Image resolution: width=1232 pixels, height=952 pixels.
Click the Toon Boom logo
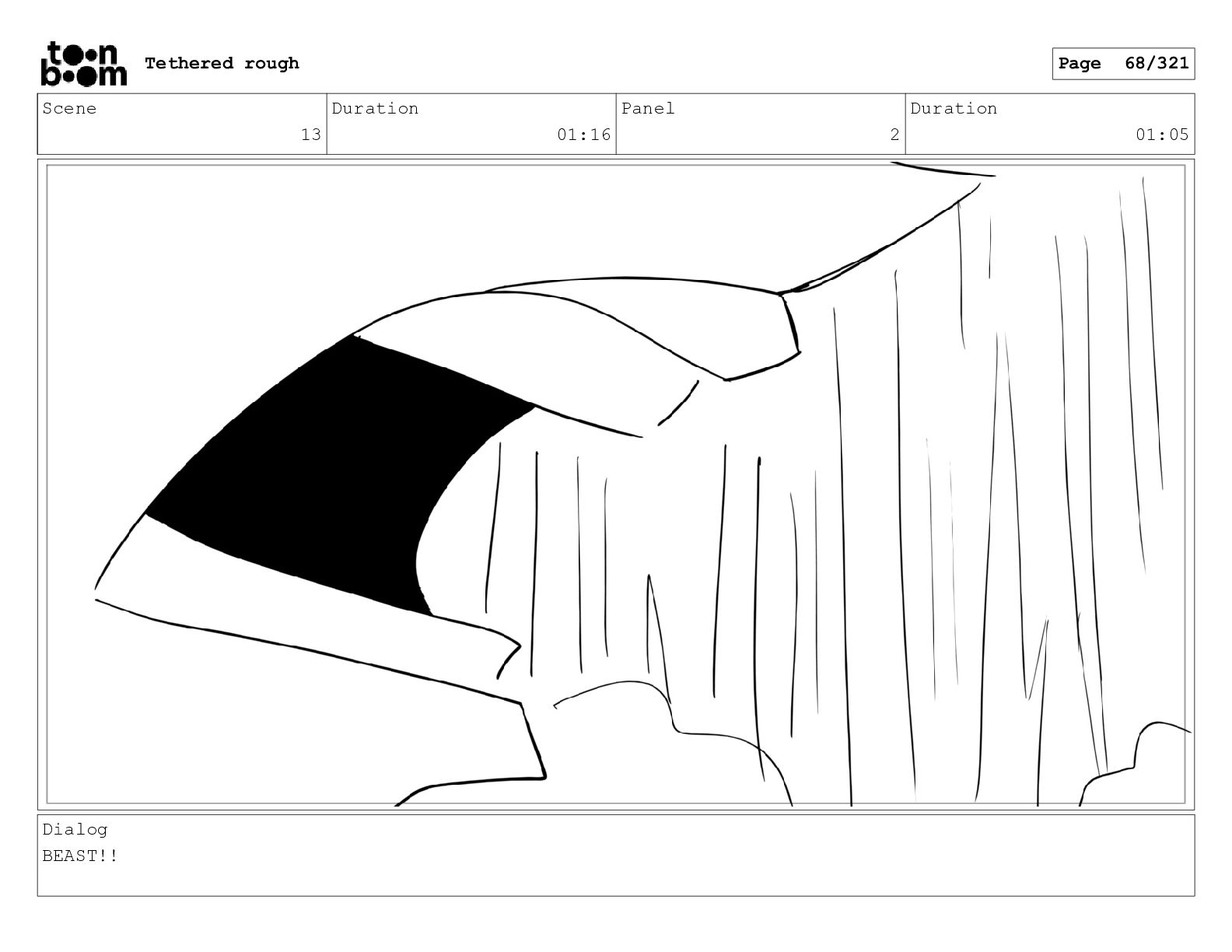[83, 64]
